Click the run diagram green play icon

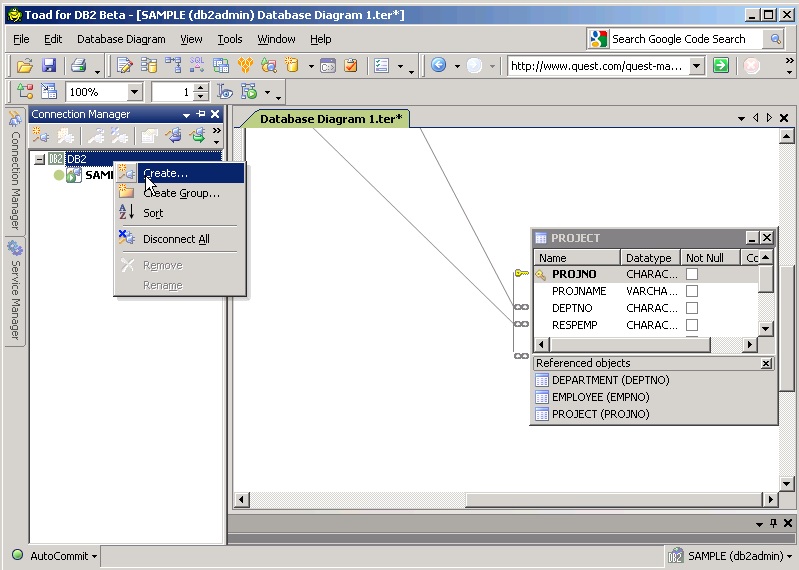click(x=249, y=92)
